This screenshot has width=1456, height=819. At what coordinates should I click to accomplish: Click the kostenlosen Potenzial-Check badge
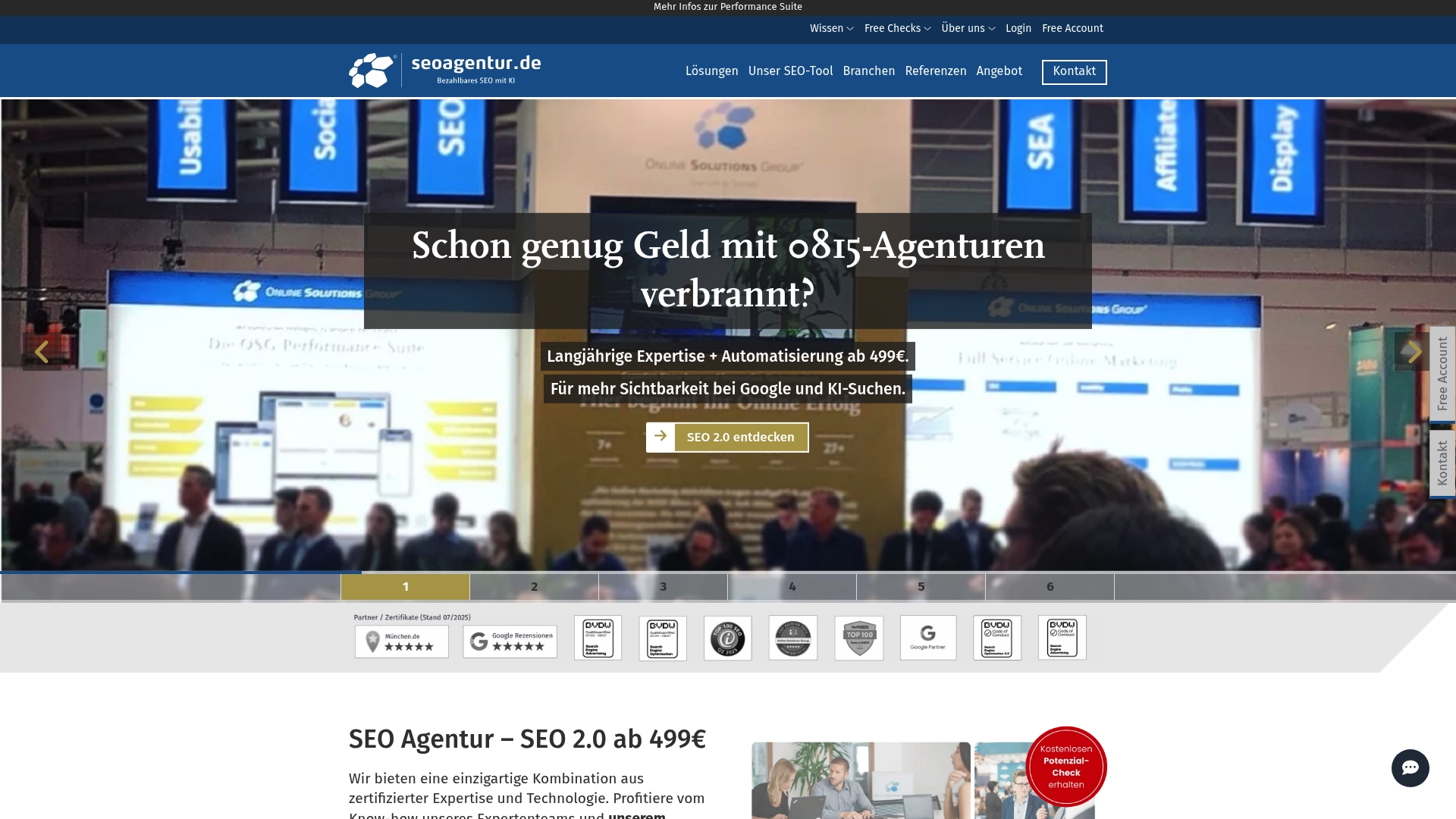1066,767
